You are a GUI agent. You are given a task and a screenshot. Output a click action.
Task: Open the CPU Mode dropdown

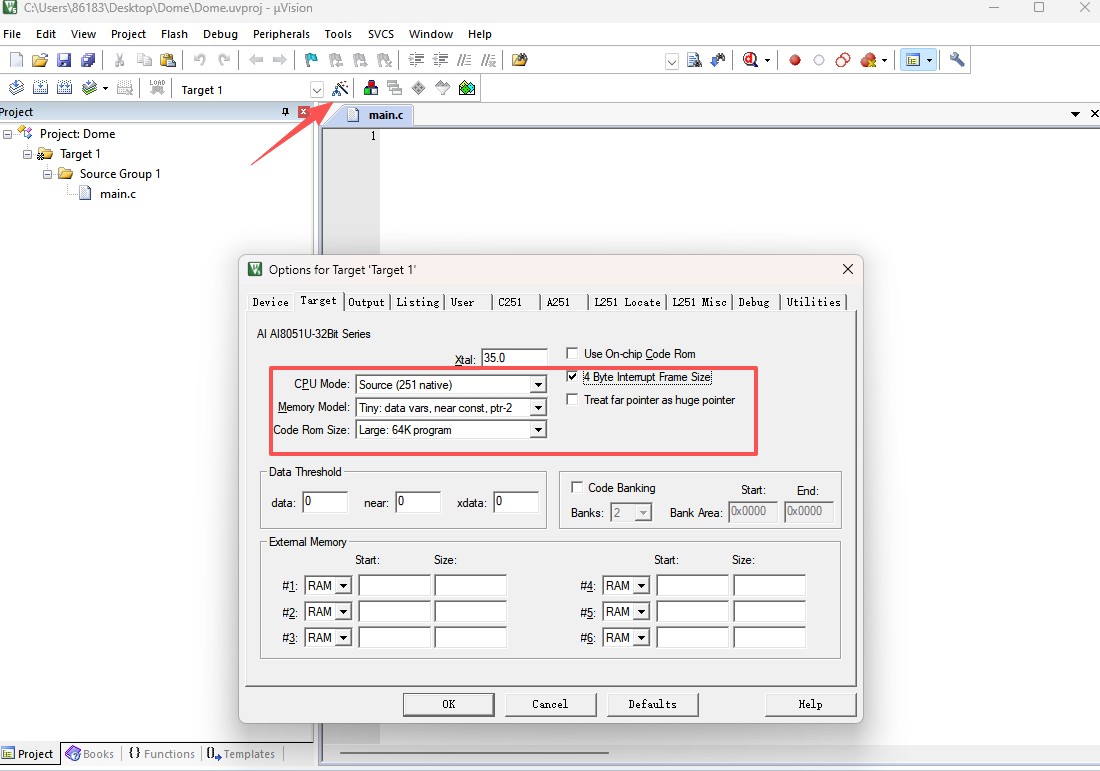click(538, 385)
